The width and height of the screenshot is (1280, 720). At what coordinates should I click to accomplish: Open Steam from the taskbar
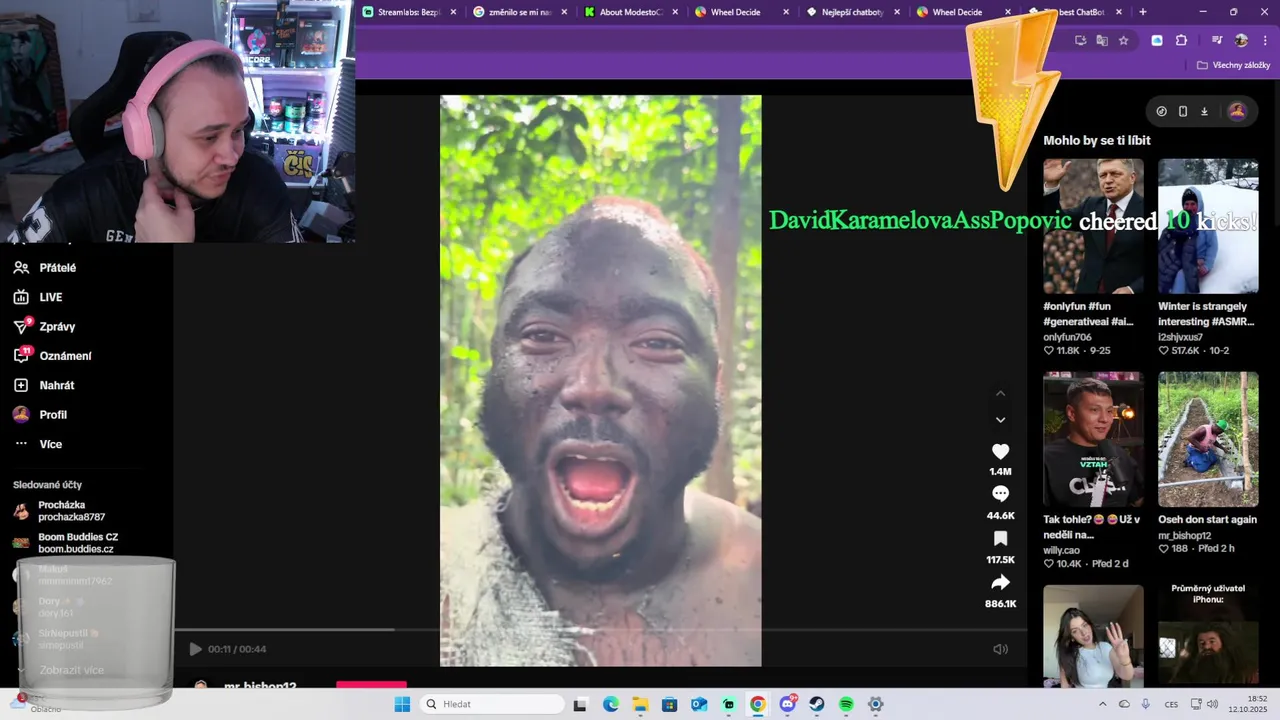tap(817, 704)
